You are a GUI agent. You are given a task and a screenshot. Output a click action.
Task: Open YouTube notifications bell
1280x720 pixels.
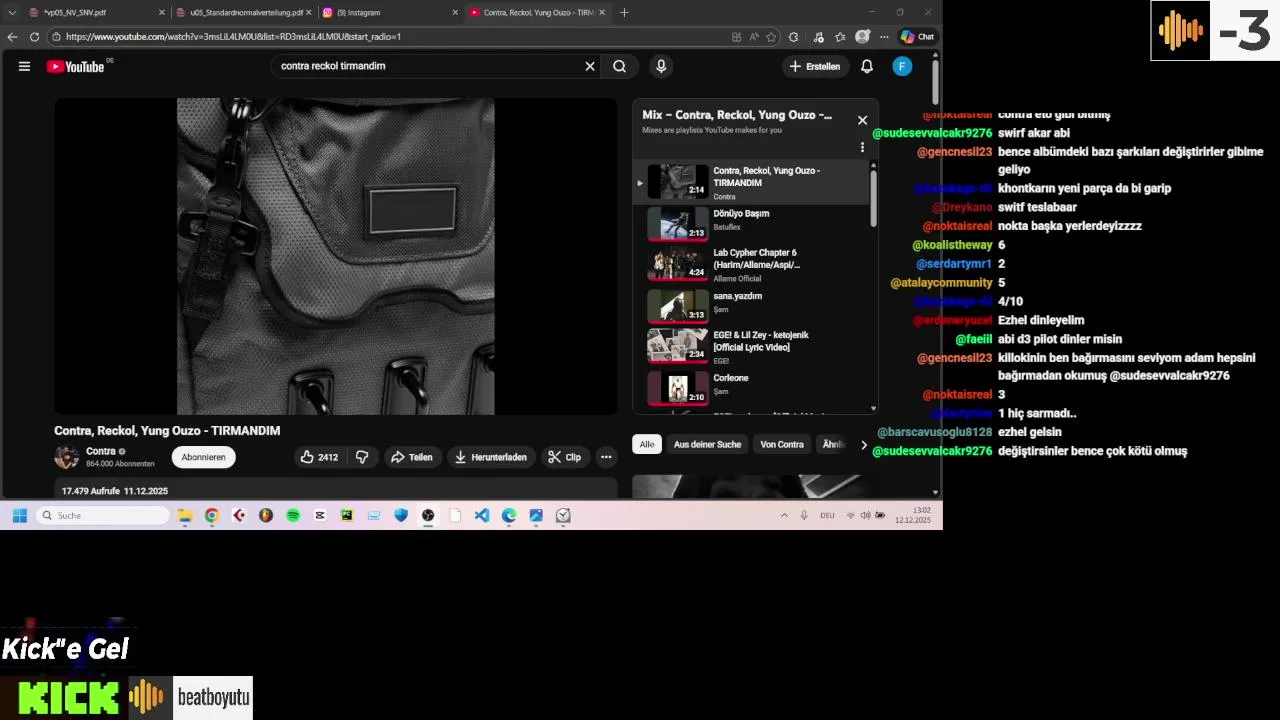(x=867, y=66)
